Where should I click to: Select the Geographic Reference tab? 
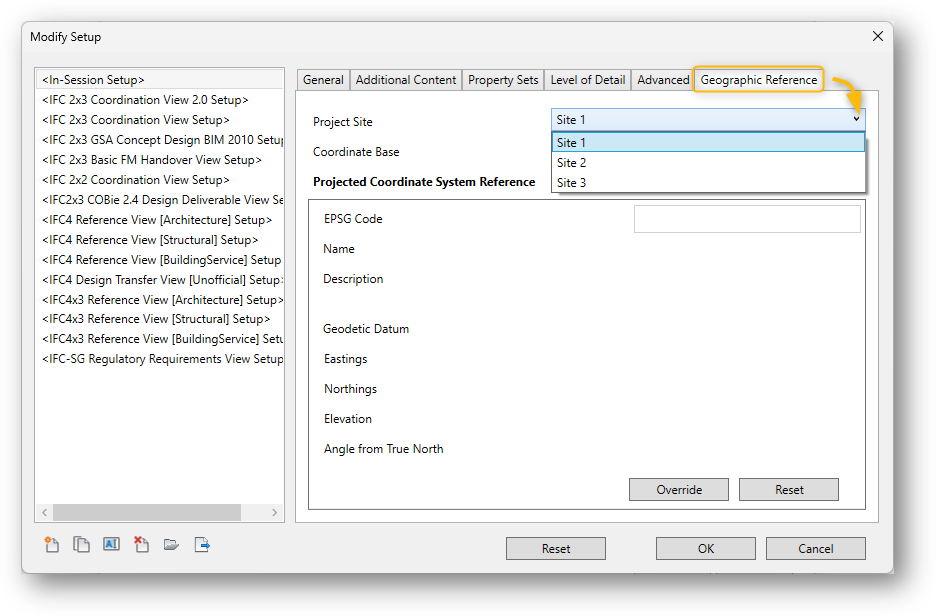pyautogui.click(x=759, y=80)
